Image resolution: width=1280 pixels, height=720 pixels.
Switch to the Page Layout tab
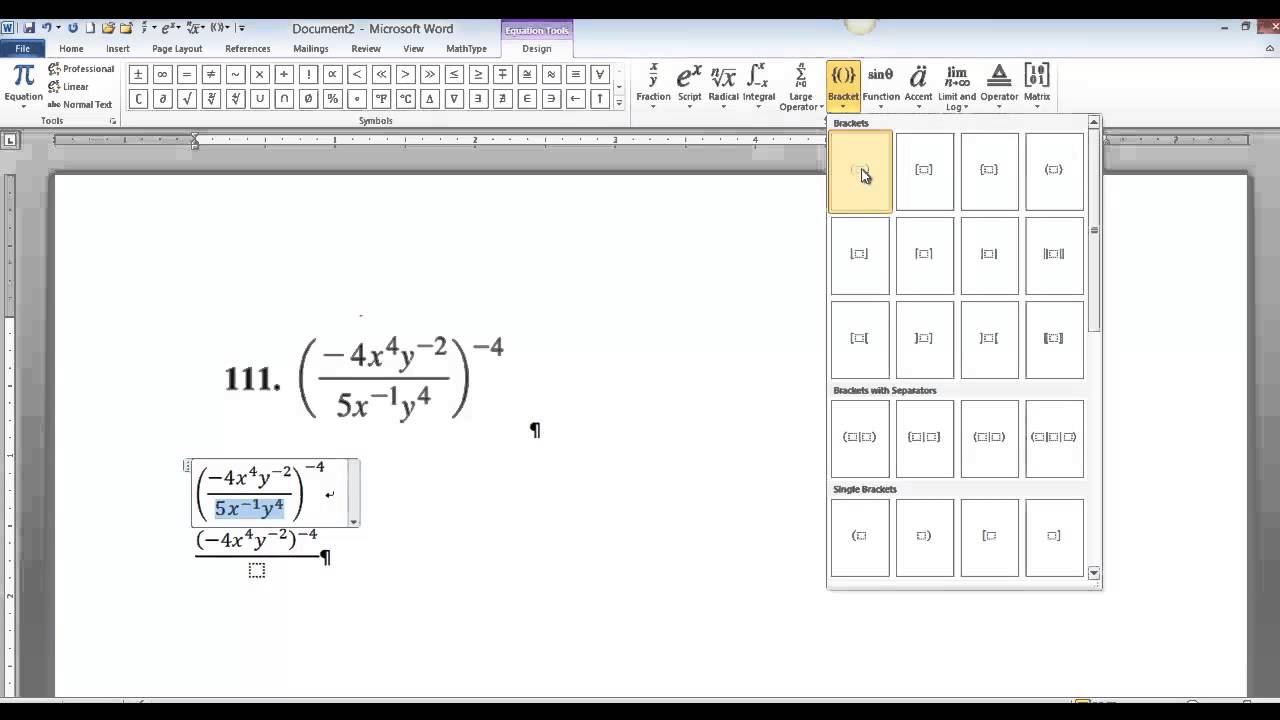pyautogui.click(x=177, y=48)
